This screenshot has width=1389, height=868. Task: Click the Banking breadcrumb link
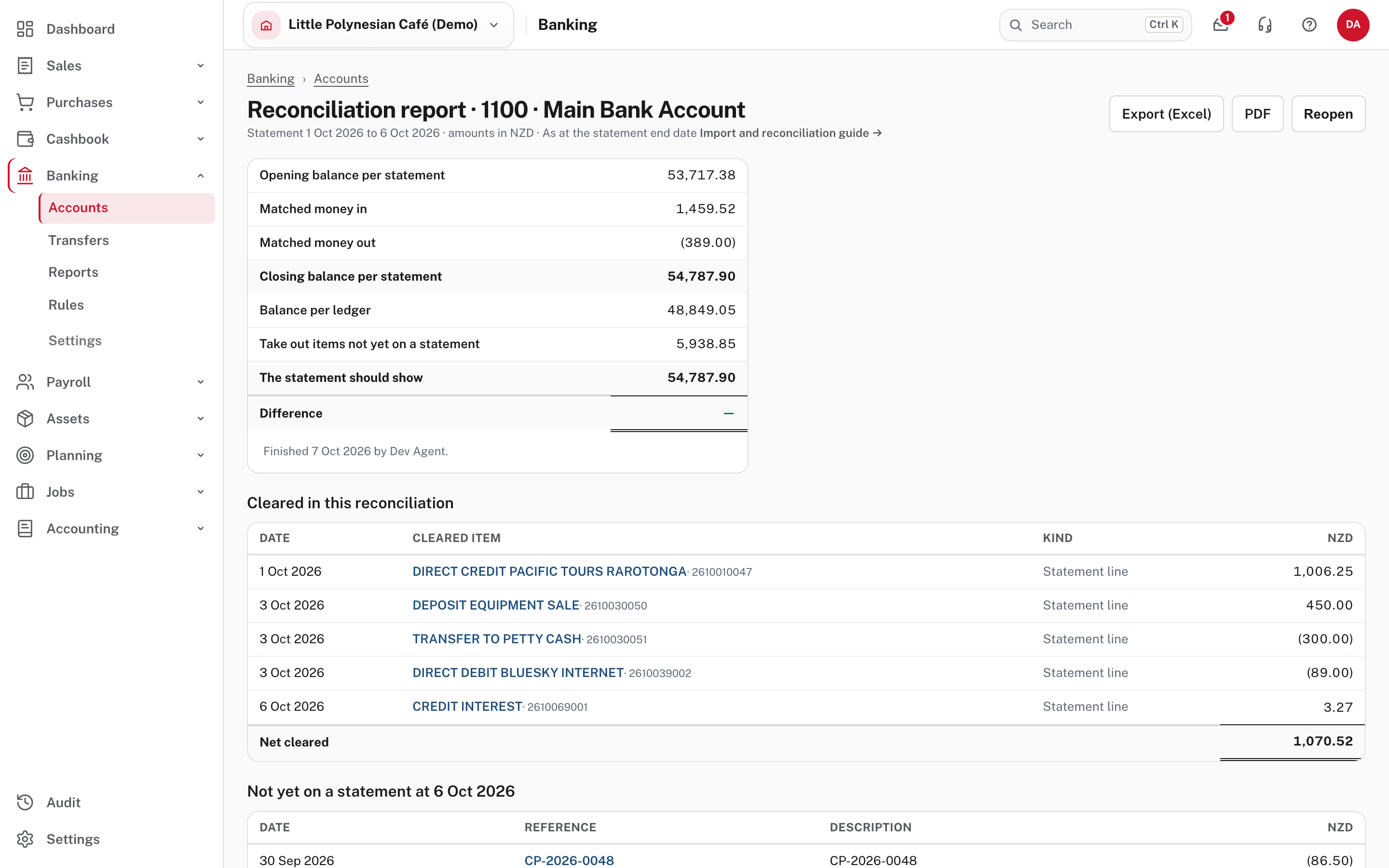[271, 79]
